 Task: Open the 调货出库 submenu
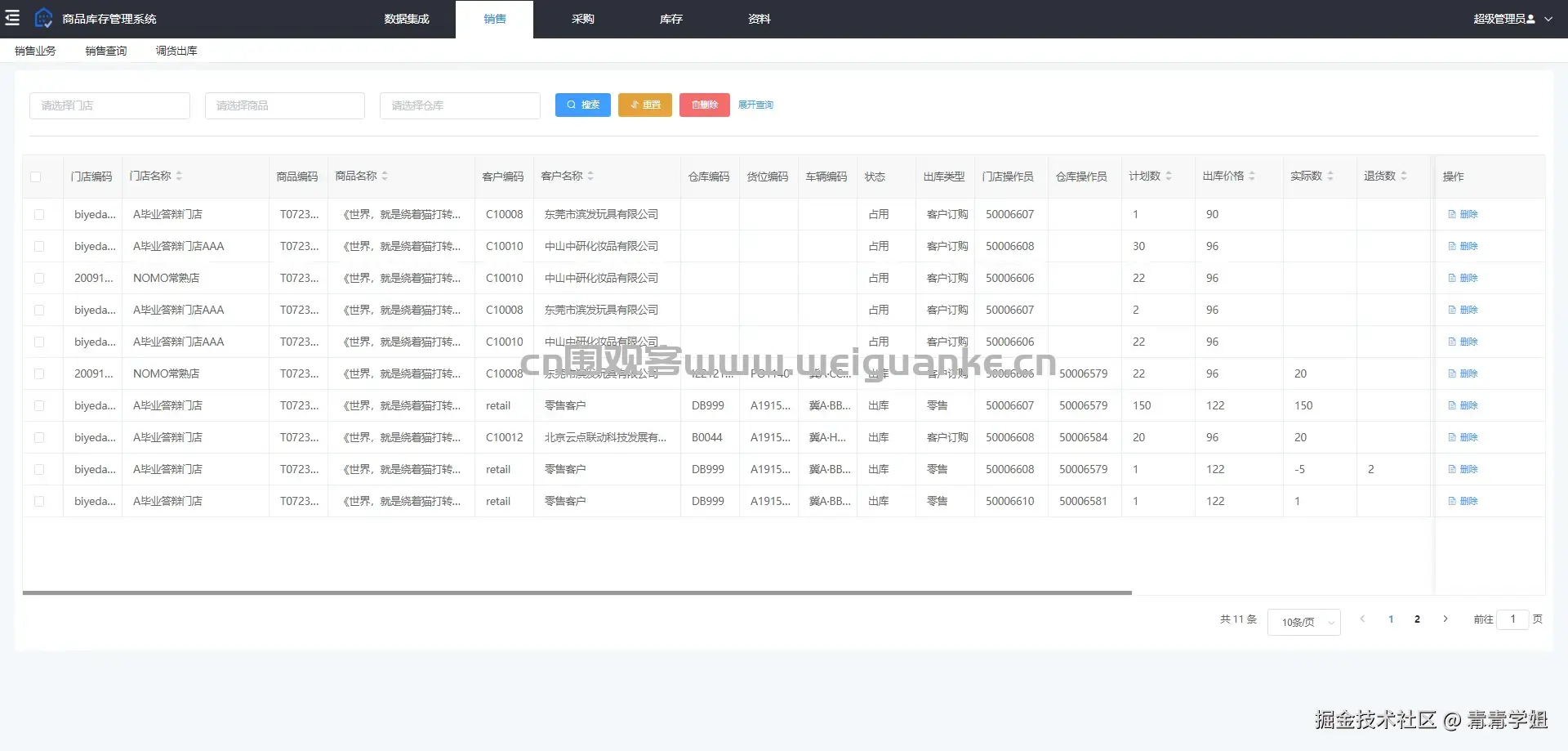coord(176,51)
